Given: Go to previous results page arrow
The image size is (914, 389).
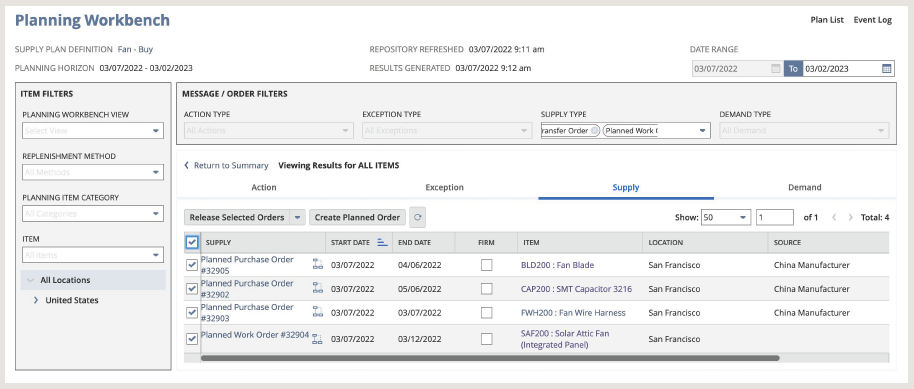Looking at the screenshot, I should [x=834, y=218].
